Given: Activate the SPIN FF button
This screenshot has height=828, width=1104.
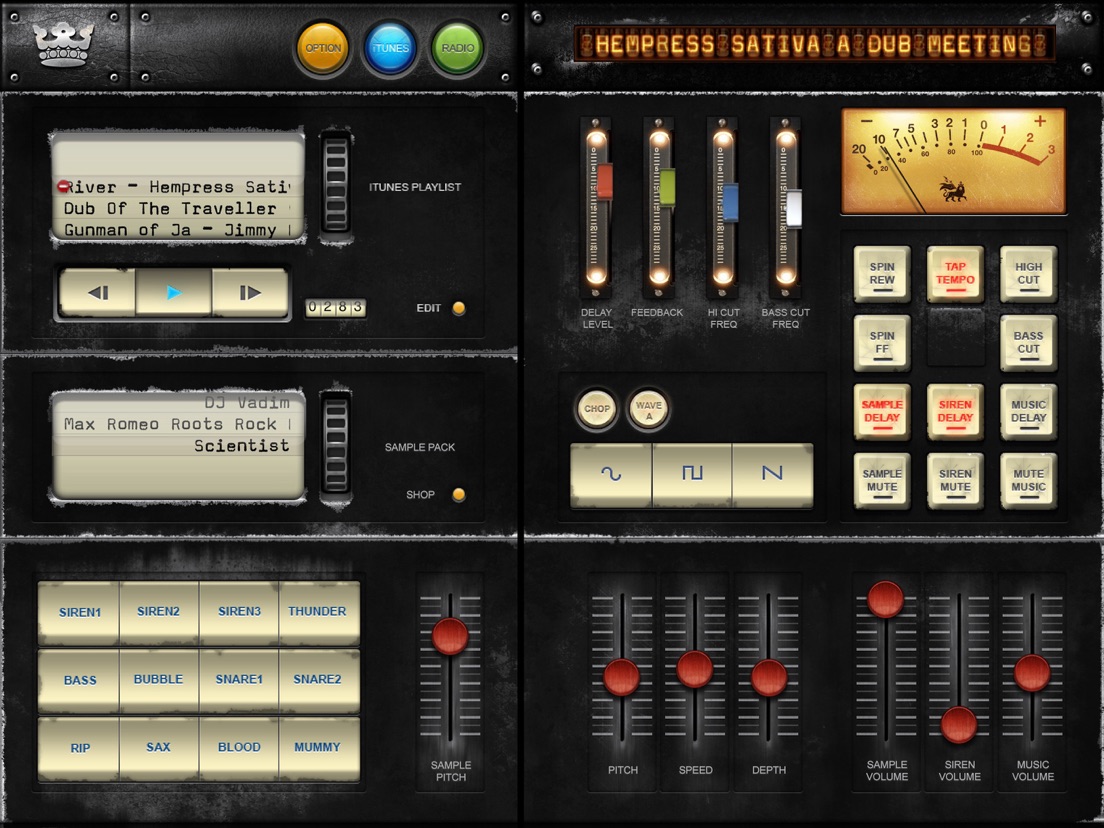Looking at the screenshot, I should 882,343.
